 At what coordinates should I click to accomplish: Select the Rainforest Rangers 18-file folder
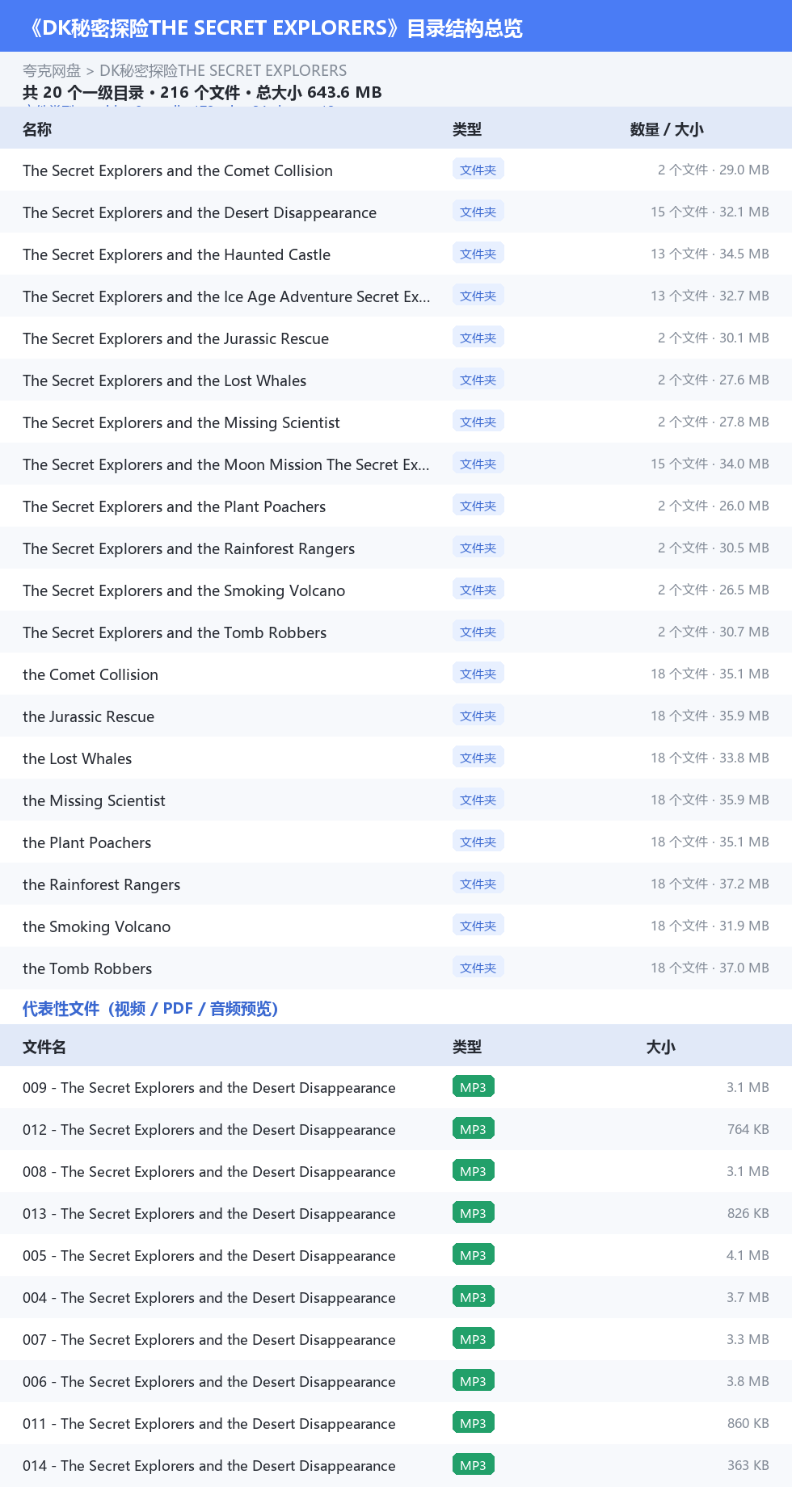[396, 884]
